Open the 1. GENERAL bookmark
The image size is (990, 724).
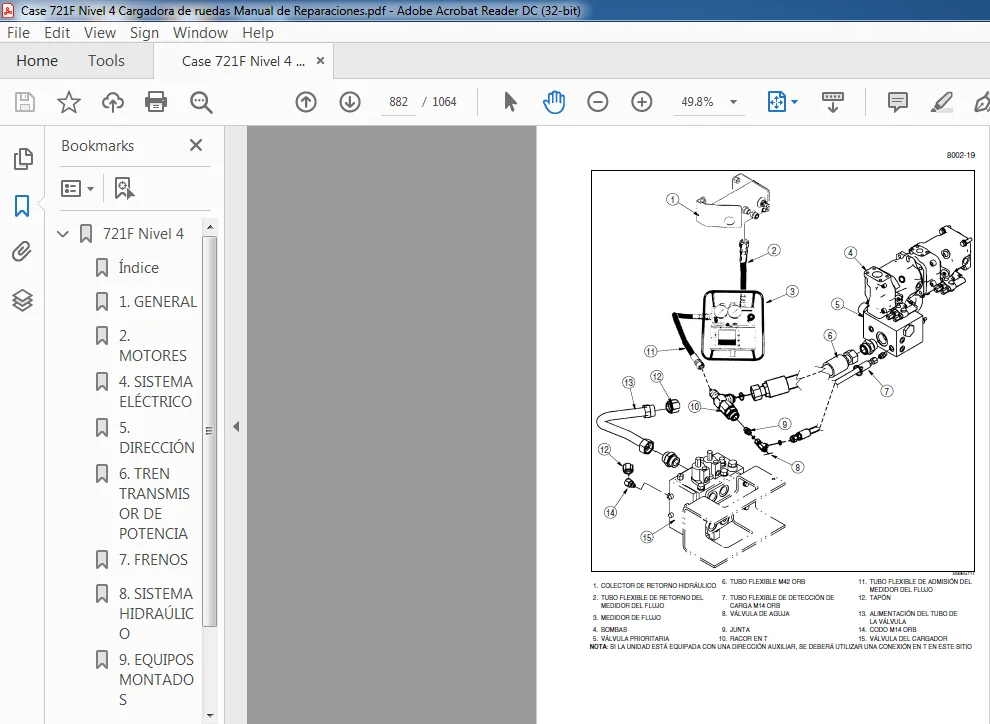click(158, 302)
